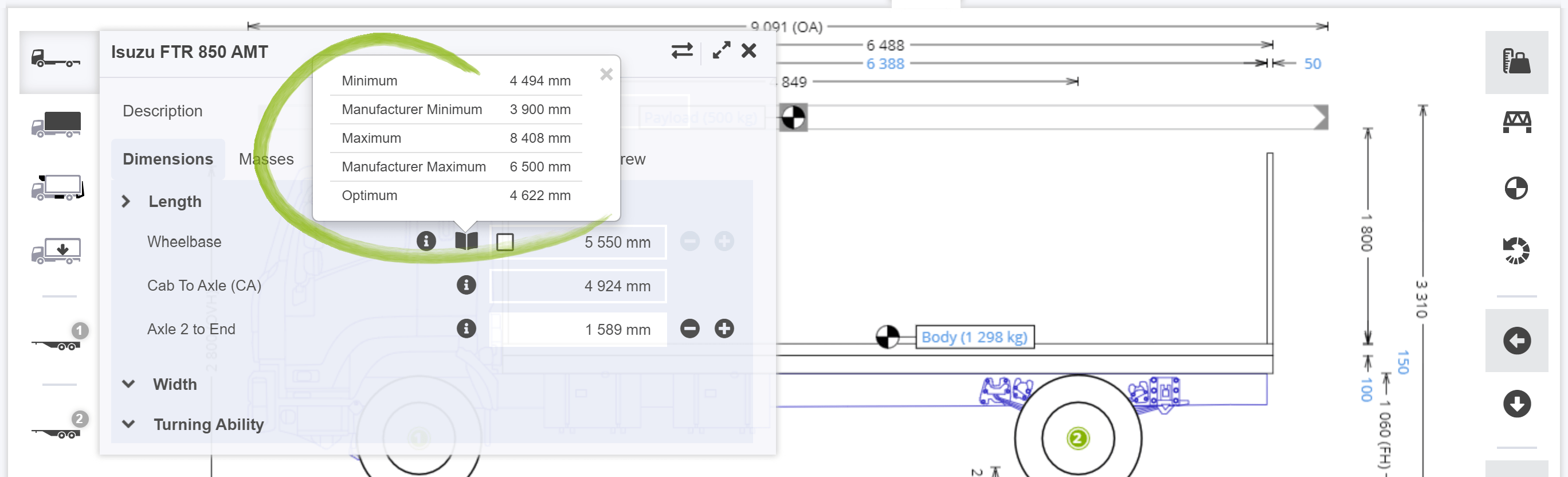Increase the Wheelbase value
This screenshot has width=1568, height=477.
point(724,241)
